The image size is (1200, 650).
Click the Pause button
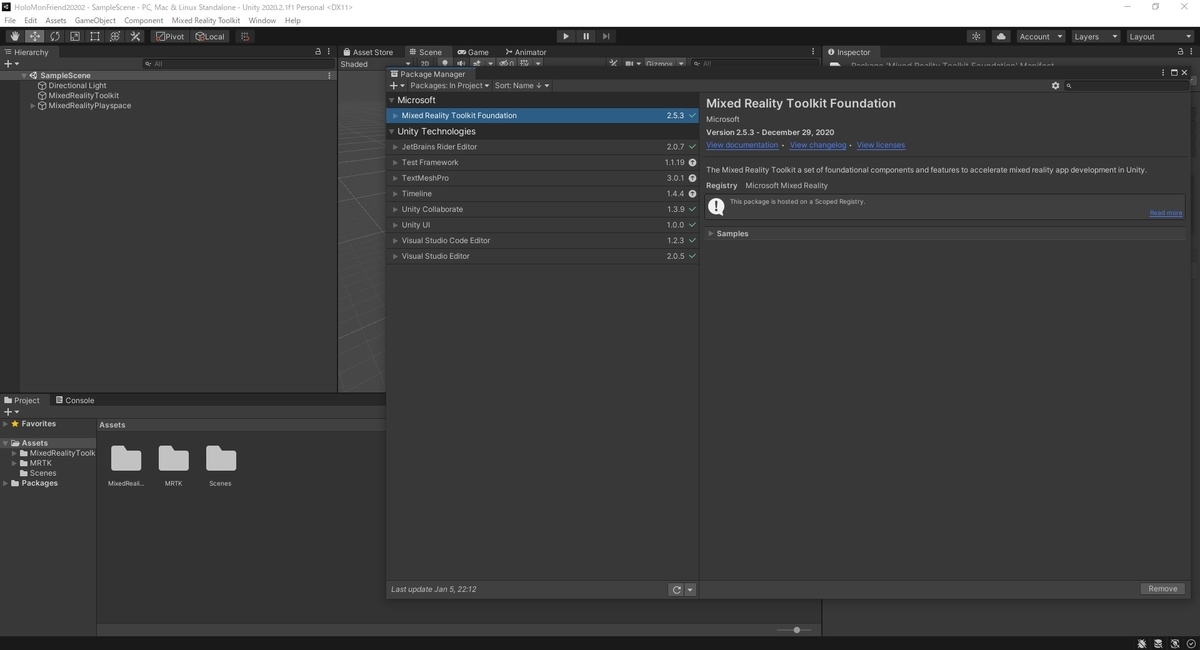[586, 36]
